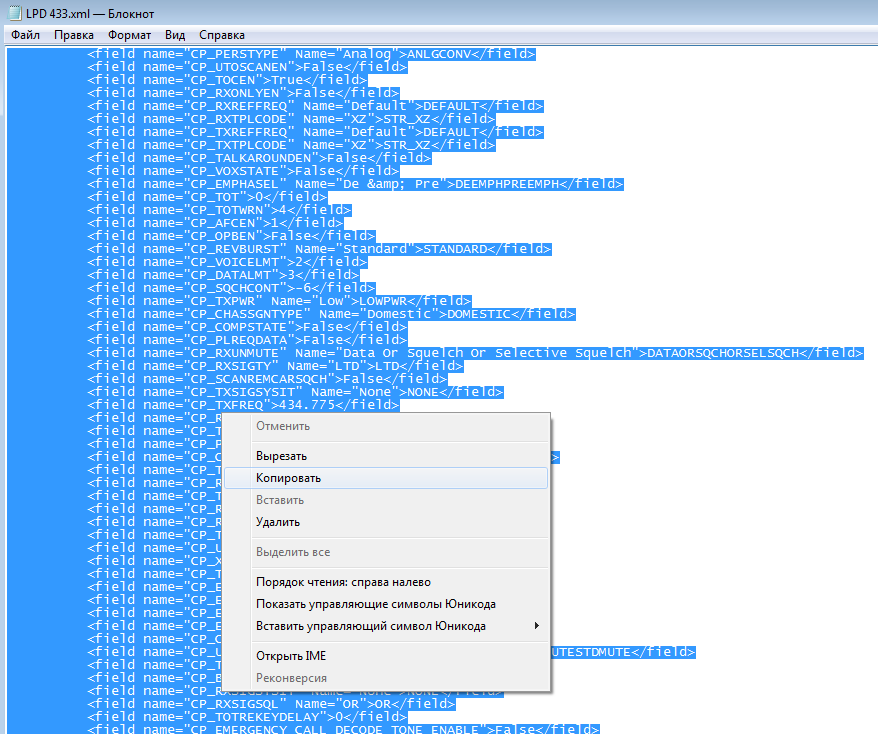Open the Формат menu

click(x=129, y=35)
